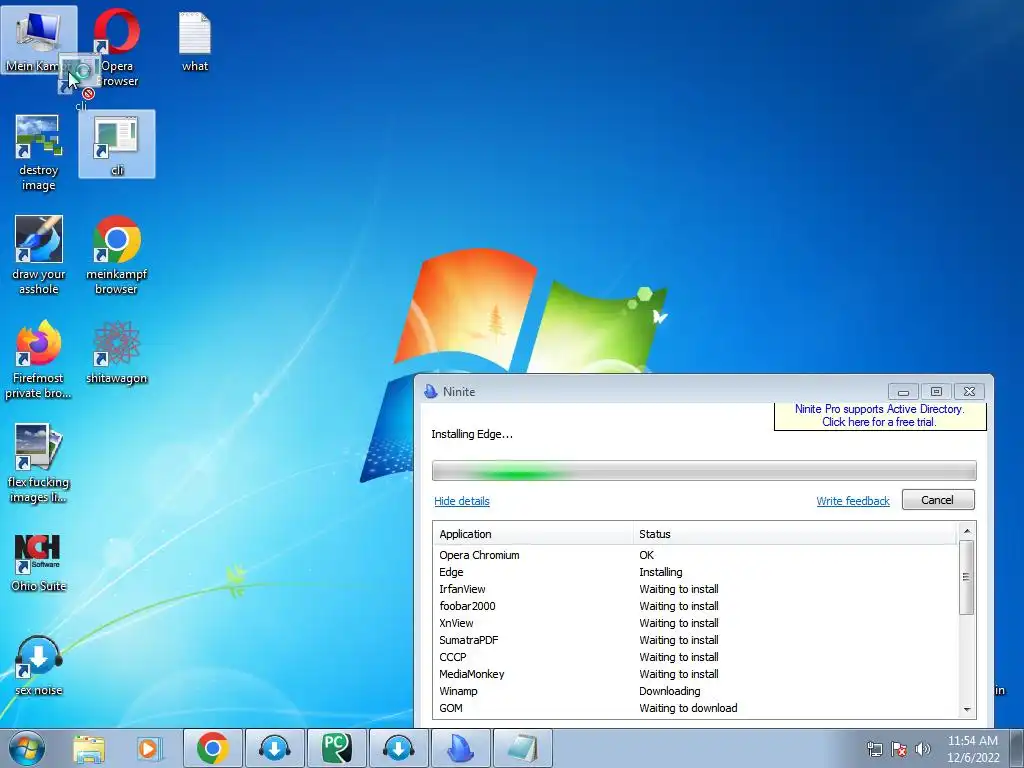Launch Windows Media Player from the taskbar
Image resolution: width=1024 pixels, height=768 pixels.
coord(148,748)
